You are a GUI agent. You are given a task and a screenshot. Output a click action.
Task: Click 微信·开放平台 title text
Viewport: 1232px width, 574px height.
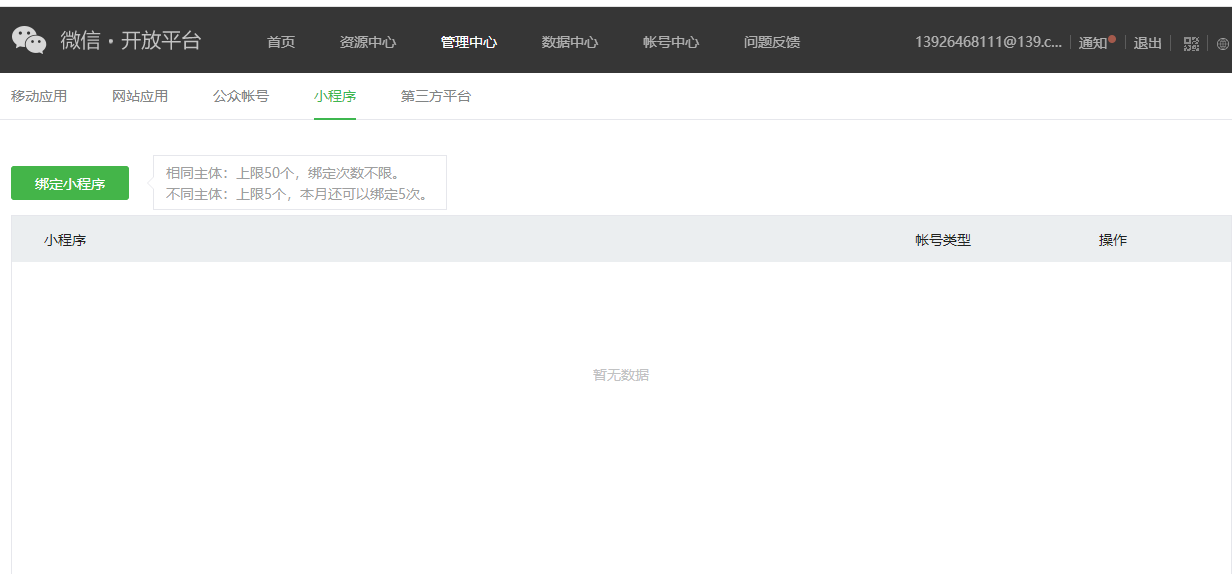[x=131, y=40]
